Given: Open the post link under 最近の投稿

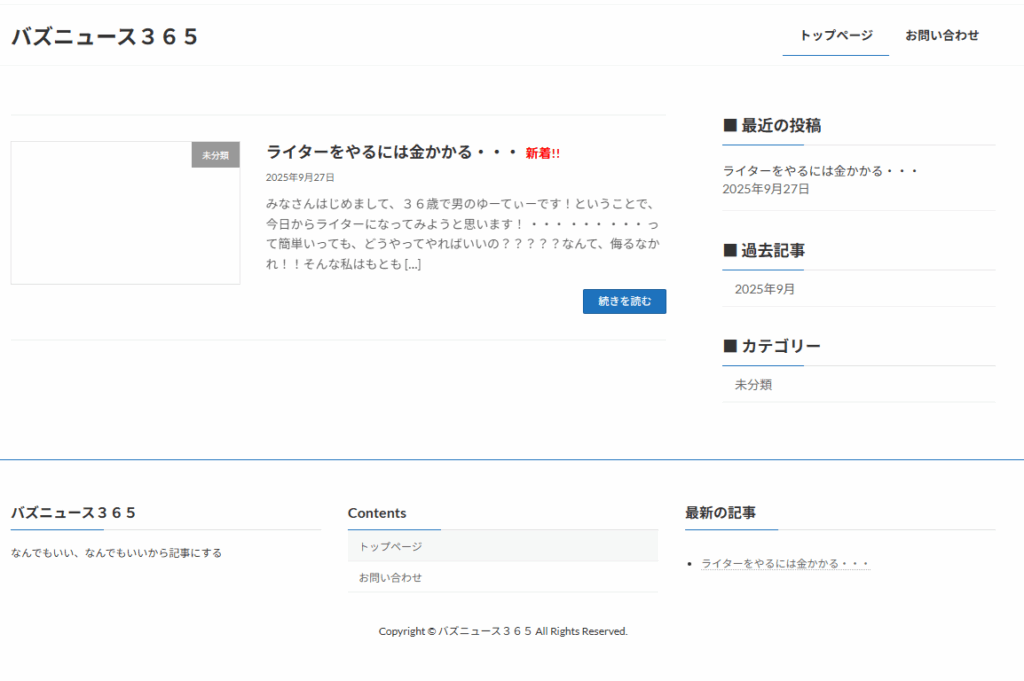Looking at the screenshot, I should pyautogui.click(x=820, y=171).
